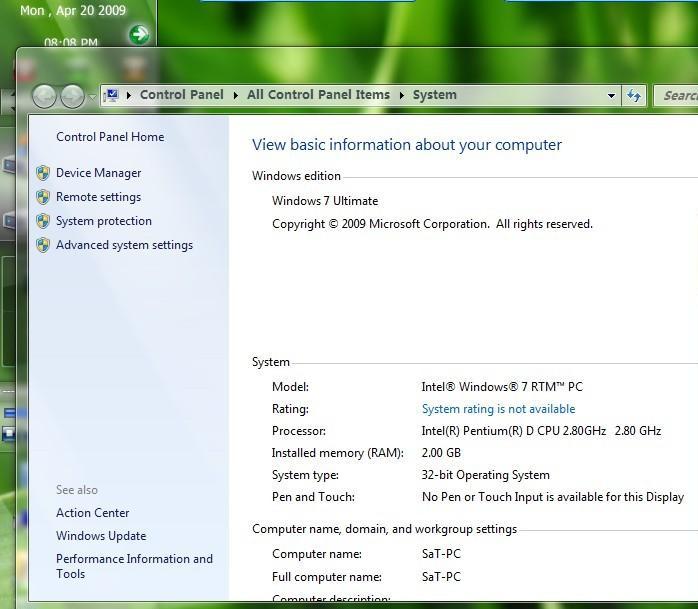Open the address bar history dropdown
The width and height of the screenshot is (698, 609).
point(611,96)
